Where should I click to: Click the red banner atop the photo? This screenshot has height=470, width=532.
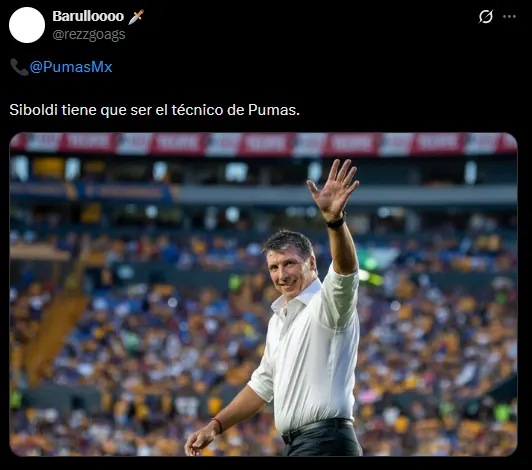[x=263, y=143]
